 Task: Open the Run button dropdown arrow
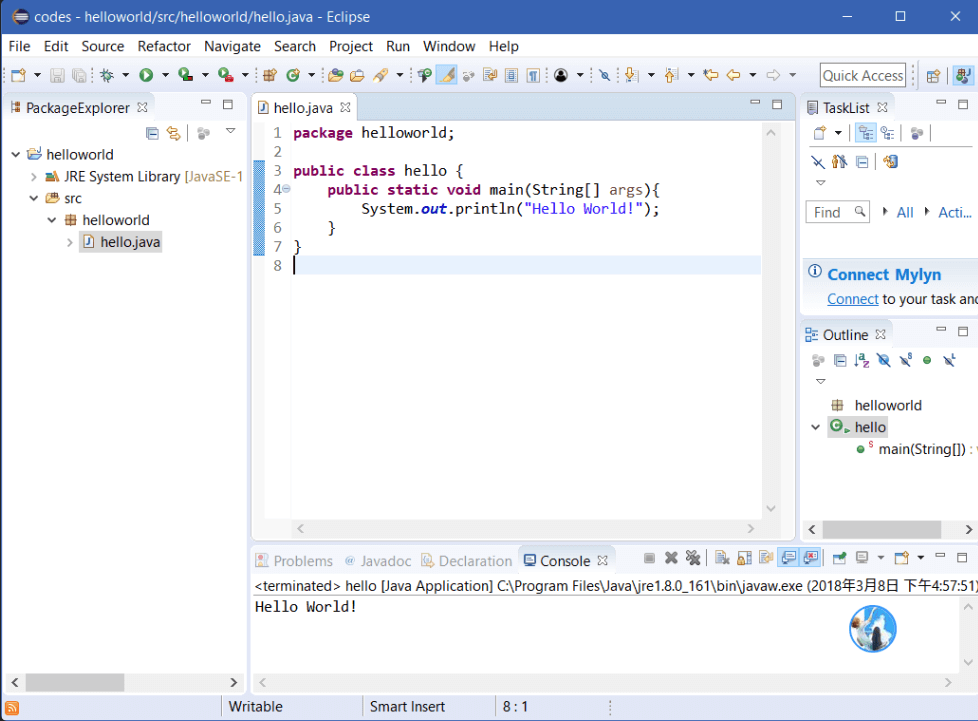click(165, 75)
